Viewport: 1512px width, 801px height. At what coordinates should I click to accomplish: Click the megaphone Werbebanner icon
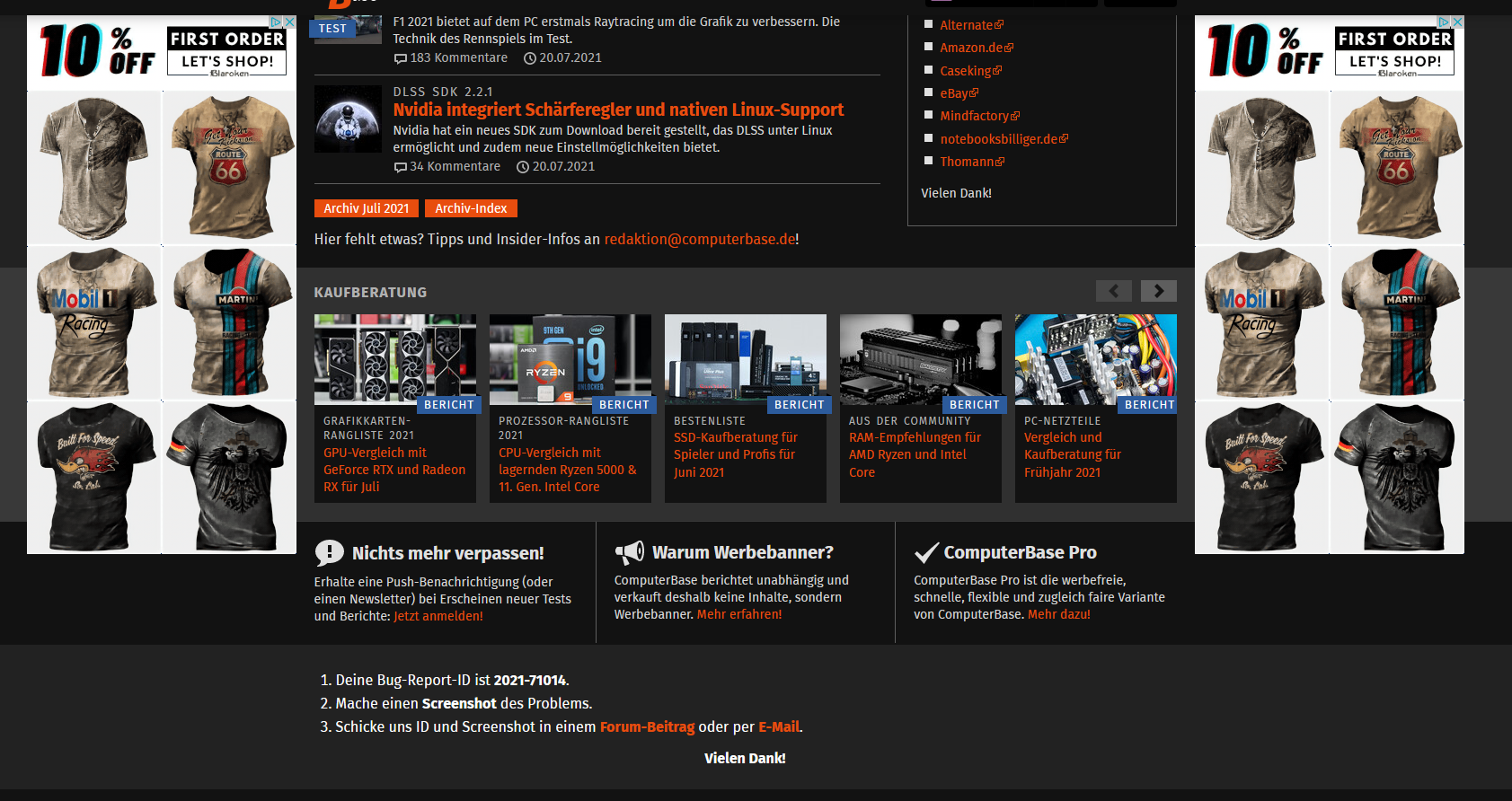tap(629, 552)
